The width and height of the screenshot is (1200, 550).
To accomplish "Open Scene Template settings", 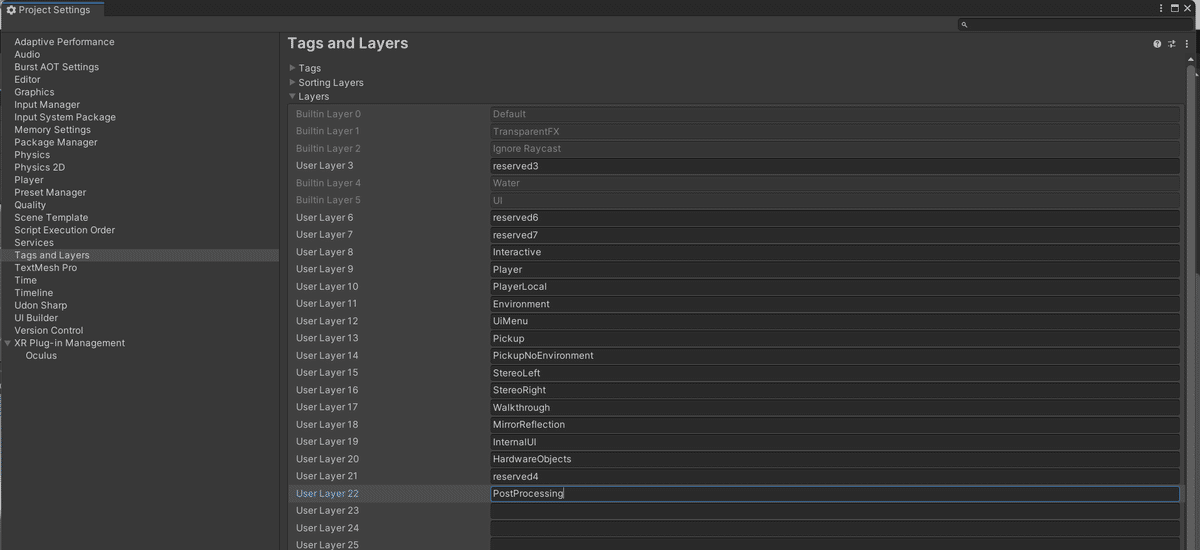I will coord(51,217).
